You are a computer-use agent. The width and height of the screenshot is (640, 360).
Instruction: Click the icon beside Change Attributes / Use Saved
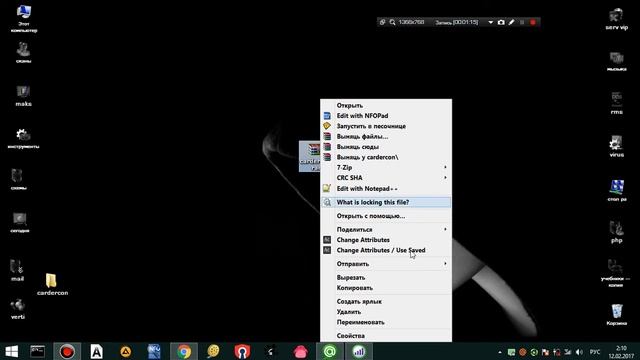tap(327, 250)
